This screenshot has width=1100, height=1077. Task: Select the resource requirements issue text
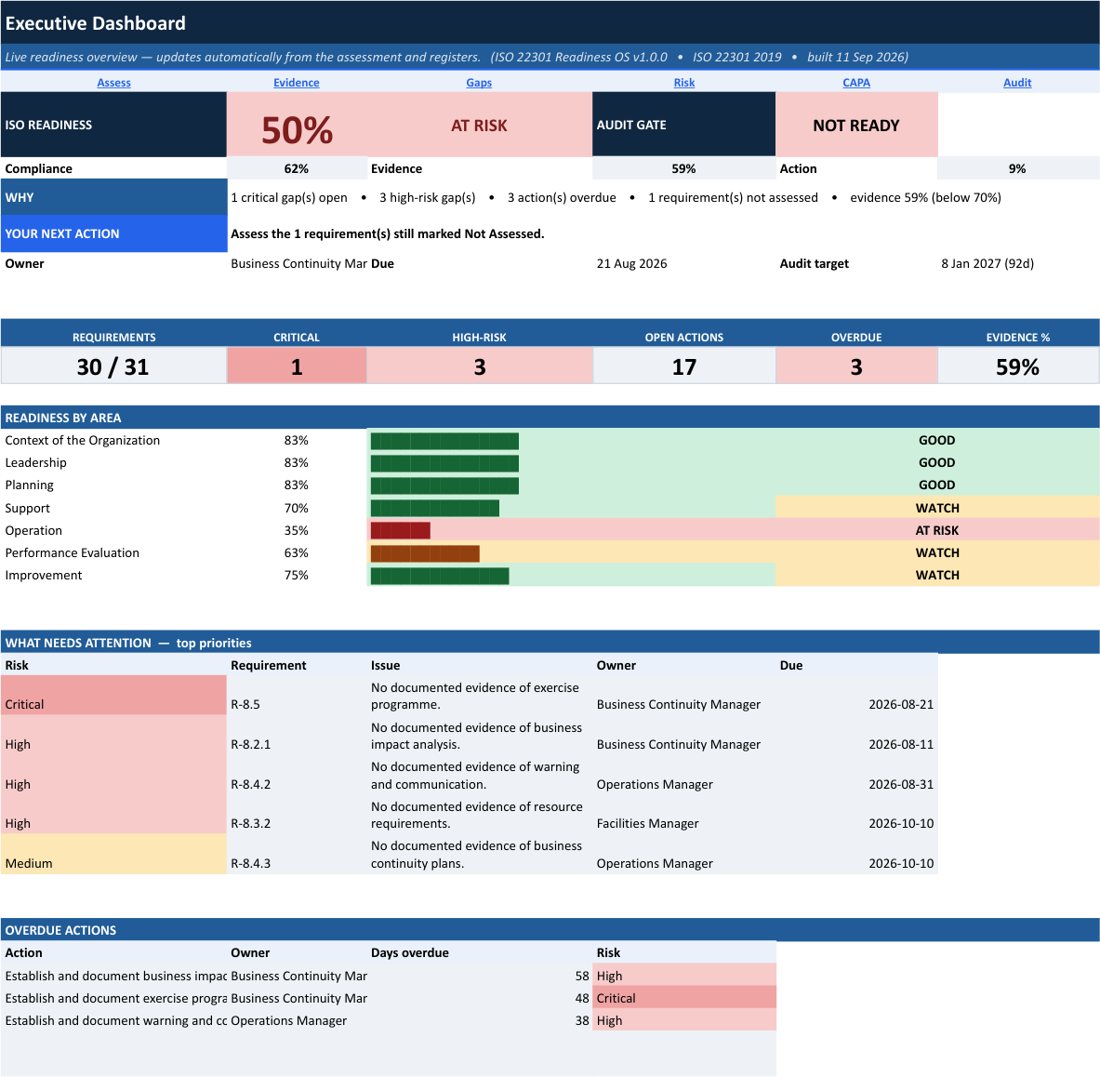click(476, 815)
